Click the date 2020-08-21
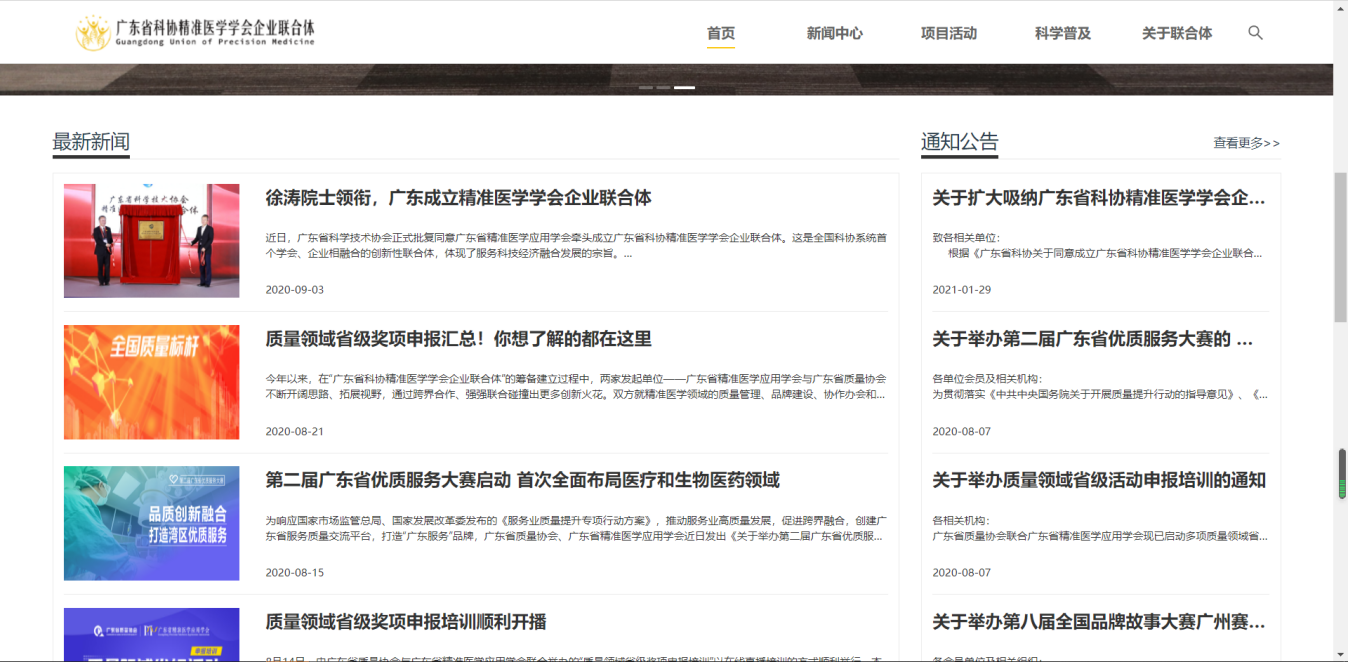The height and width of the screenshot is (662, 1348). [x=295, y=431]
